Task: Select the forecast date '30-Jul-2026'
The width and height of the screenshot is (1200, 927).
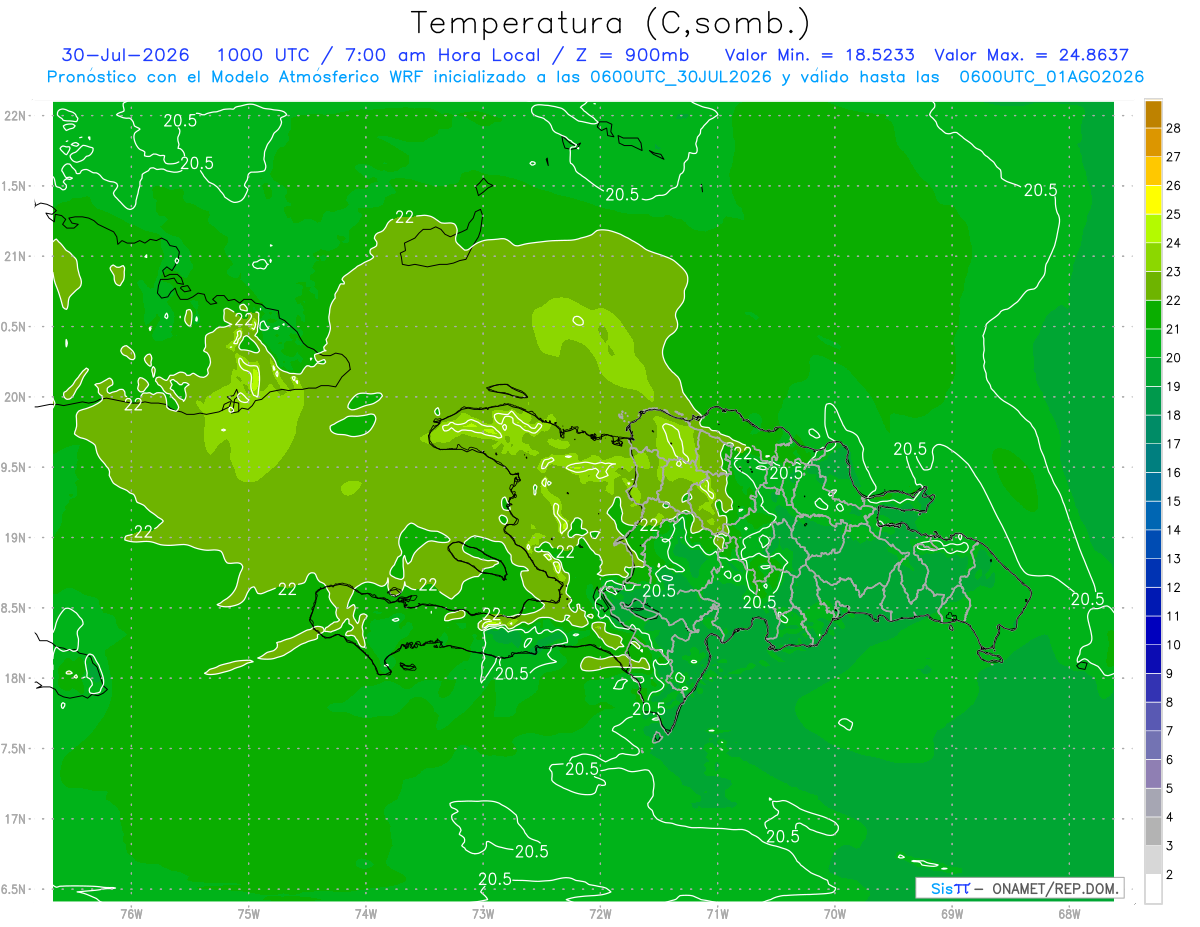Action: [126, 55]
